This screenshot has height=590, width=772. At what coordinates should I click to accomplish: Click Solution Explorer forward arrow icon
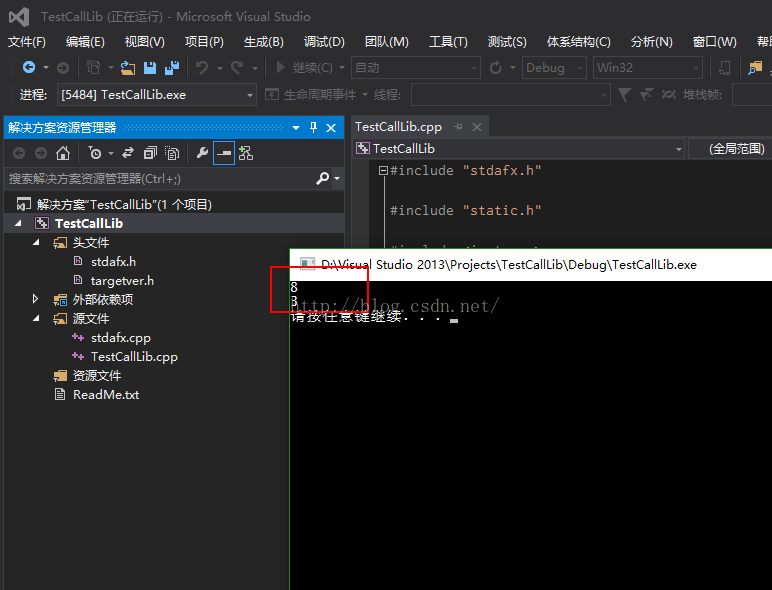click(41, 153)
